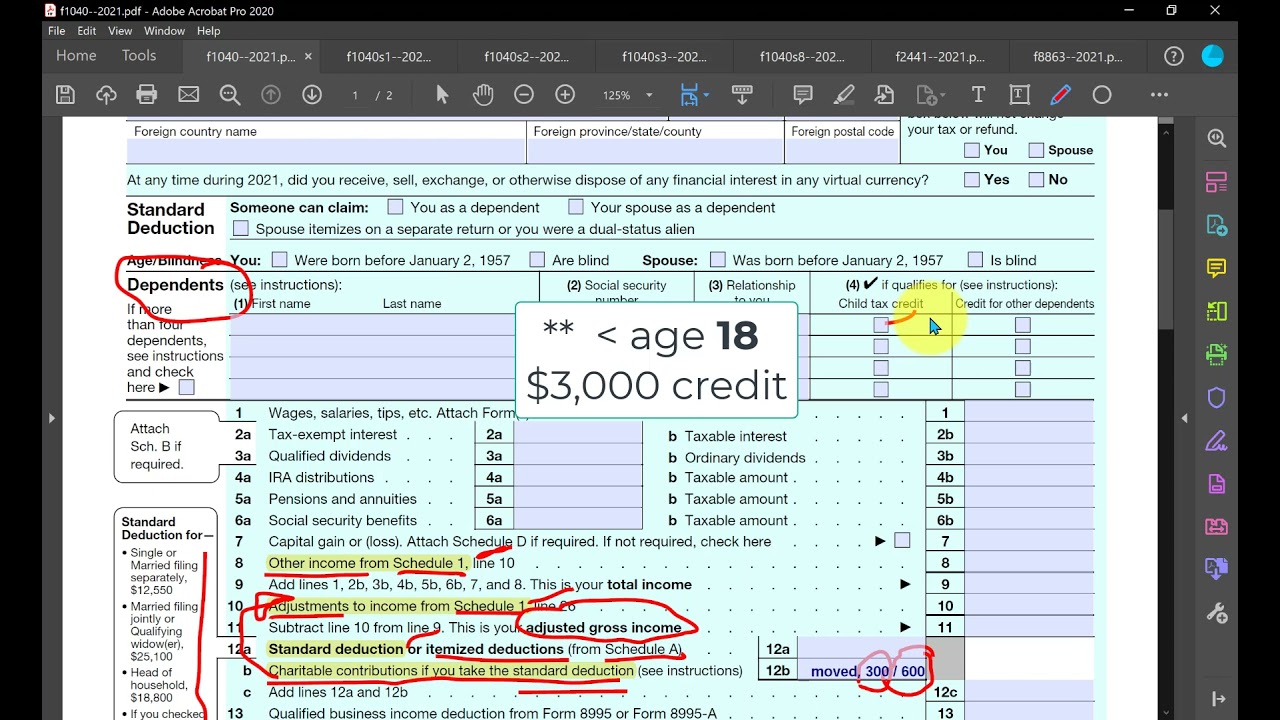
Task: Save the PDF with the floppy disk icon
Action: tap(65, 95)
